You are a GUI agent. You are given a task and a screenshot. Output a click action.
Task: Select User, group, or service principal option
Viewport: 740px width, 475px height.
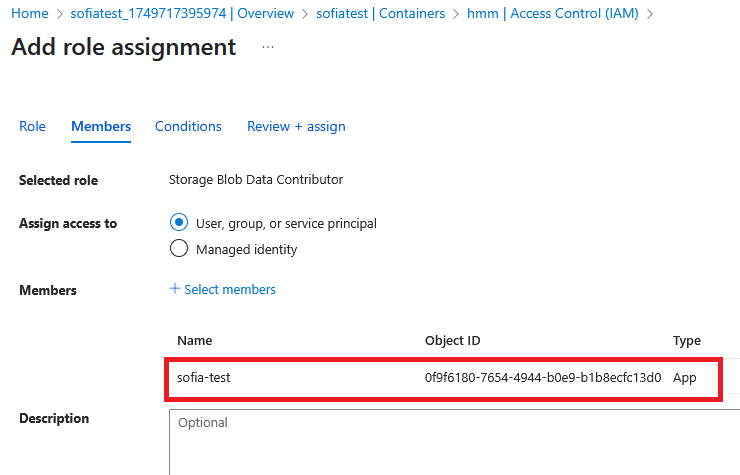180,223
